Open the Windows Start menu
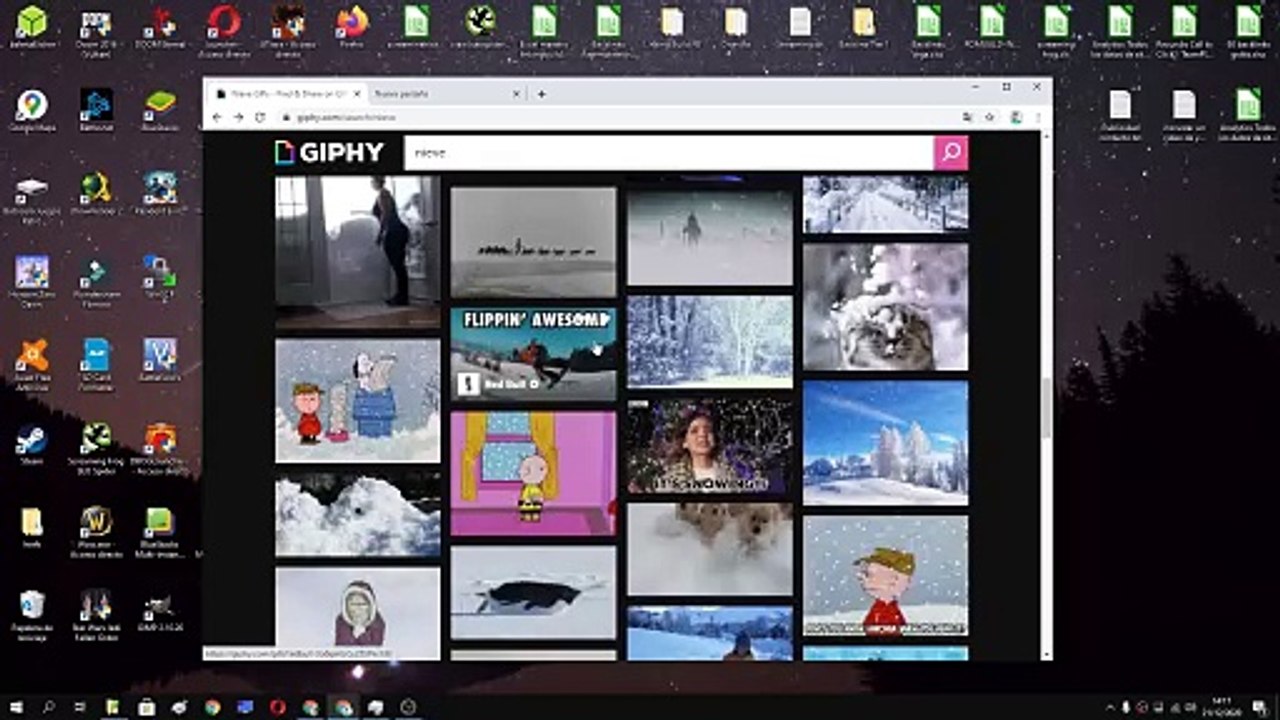Screen dimensions: 1280x720 [x=16, y=707]
